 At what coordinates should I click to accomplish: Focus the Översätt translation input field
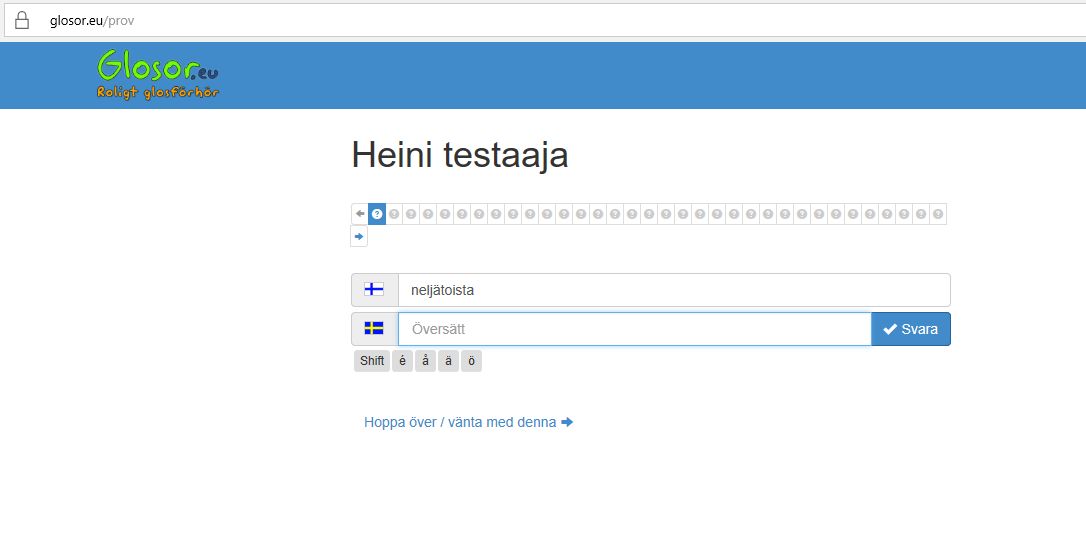click(x=634, y=329)
